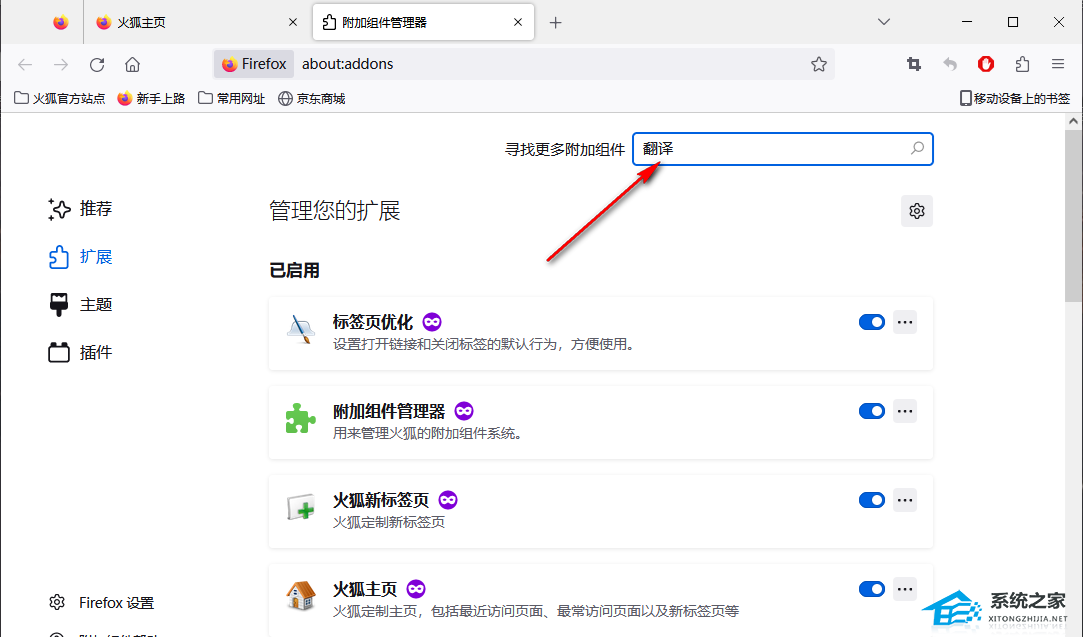The image size is (1083, 637).
Task: Disable the 火狐新标签页 extension toggle
Action: point(872,500)
